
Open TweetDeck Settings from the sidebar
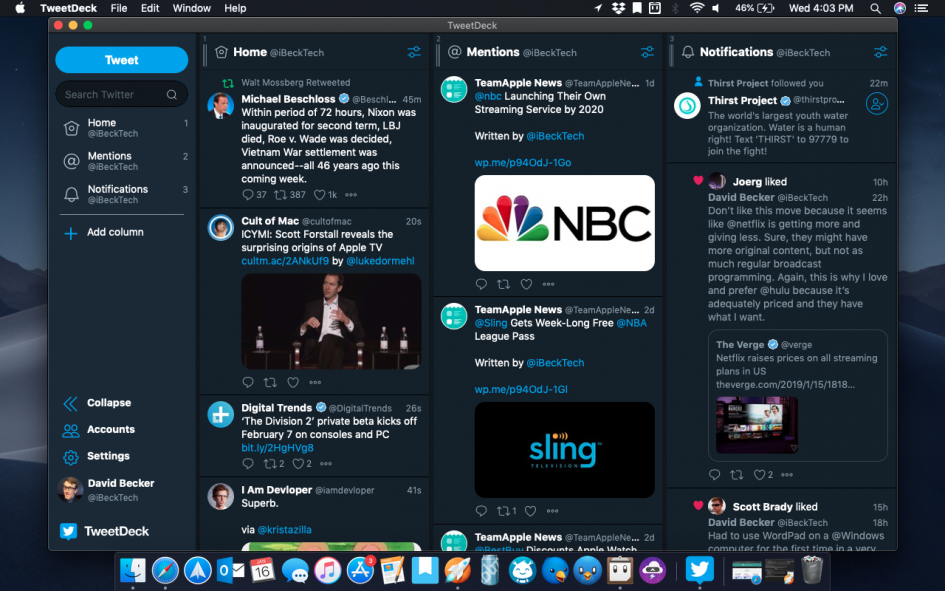pyautogui.click(x=71, y=457)
